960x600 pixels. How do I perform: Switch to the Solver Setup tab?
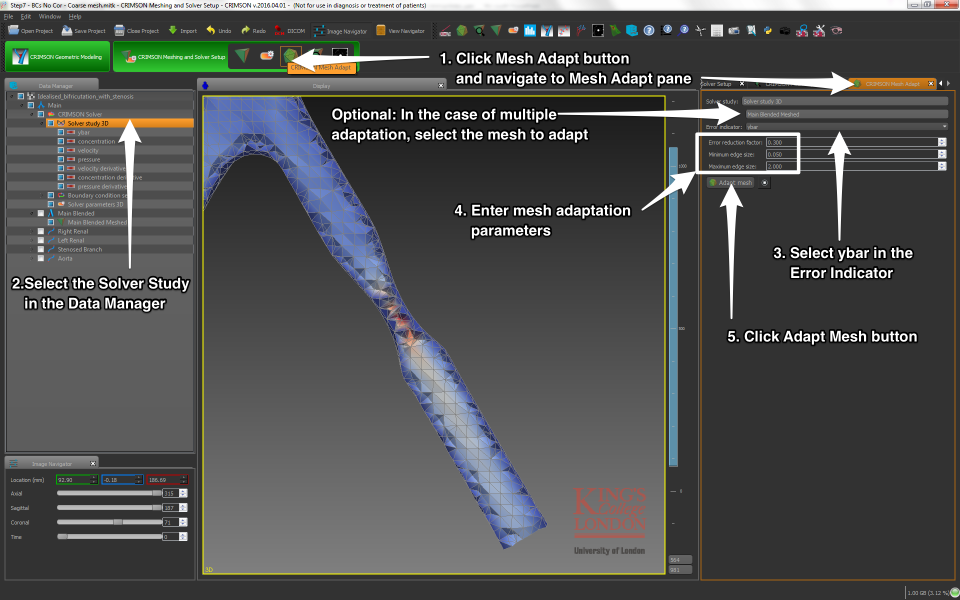[718, 83]
